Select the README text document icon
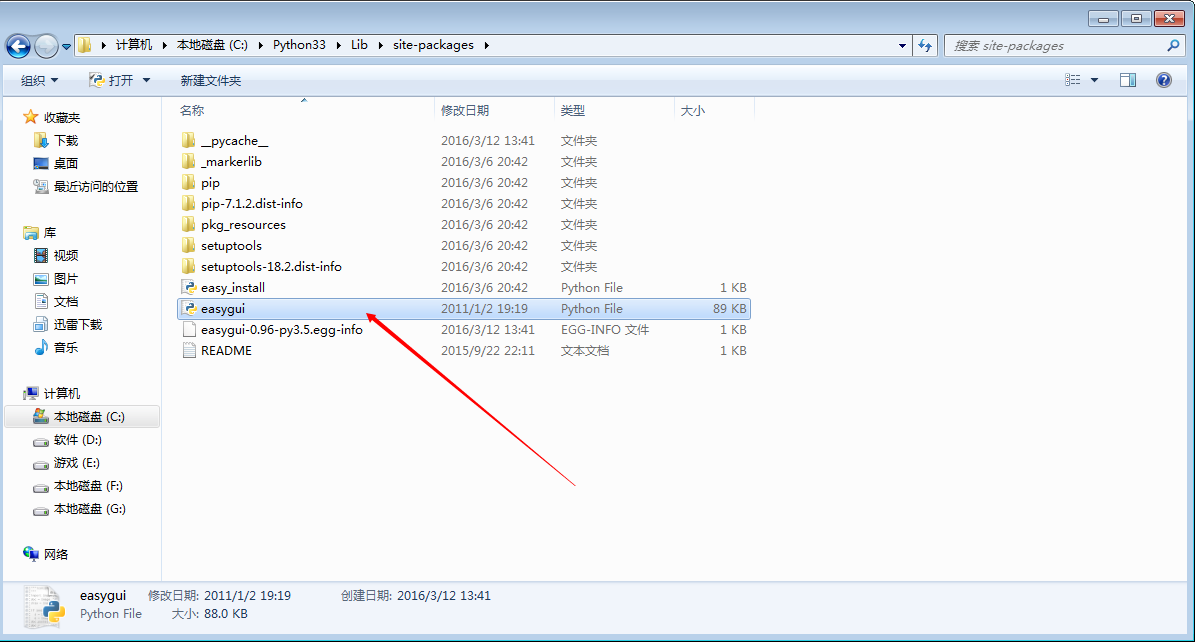The width and height of the screenshot is (1195, 642). (188, 351)
